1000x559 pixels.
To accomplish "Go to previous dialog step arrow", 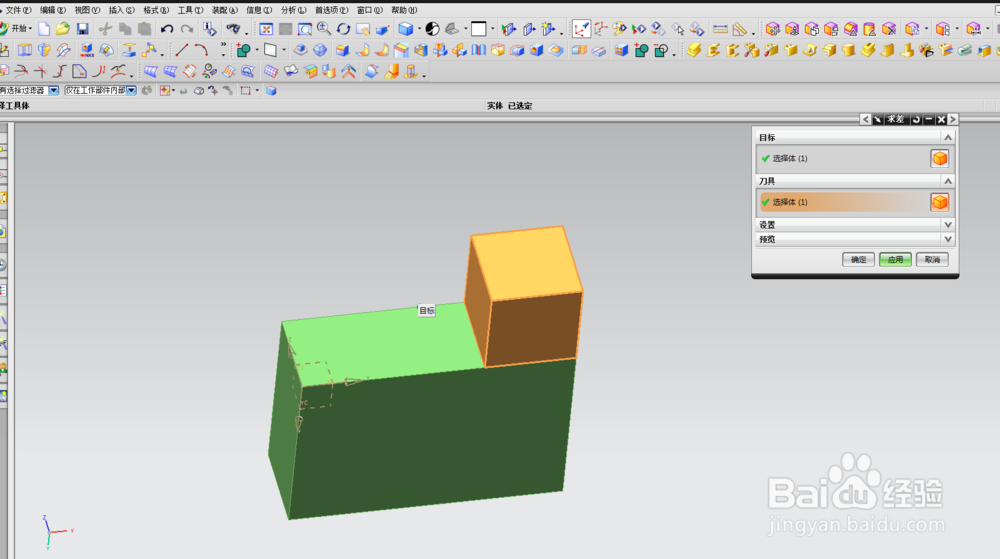I will click(x=865, y=119).
